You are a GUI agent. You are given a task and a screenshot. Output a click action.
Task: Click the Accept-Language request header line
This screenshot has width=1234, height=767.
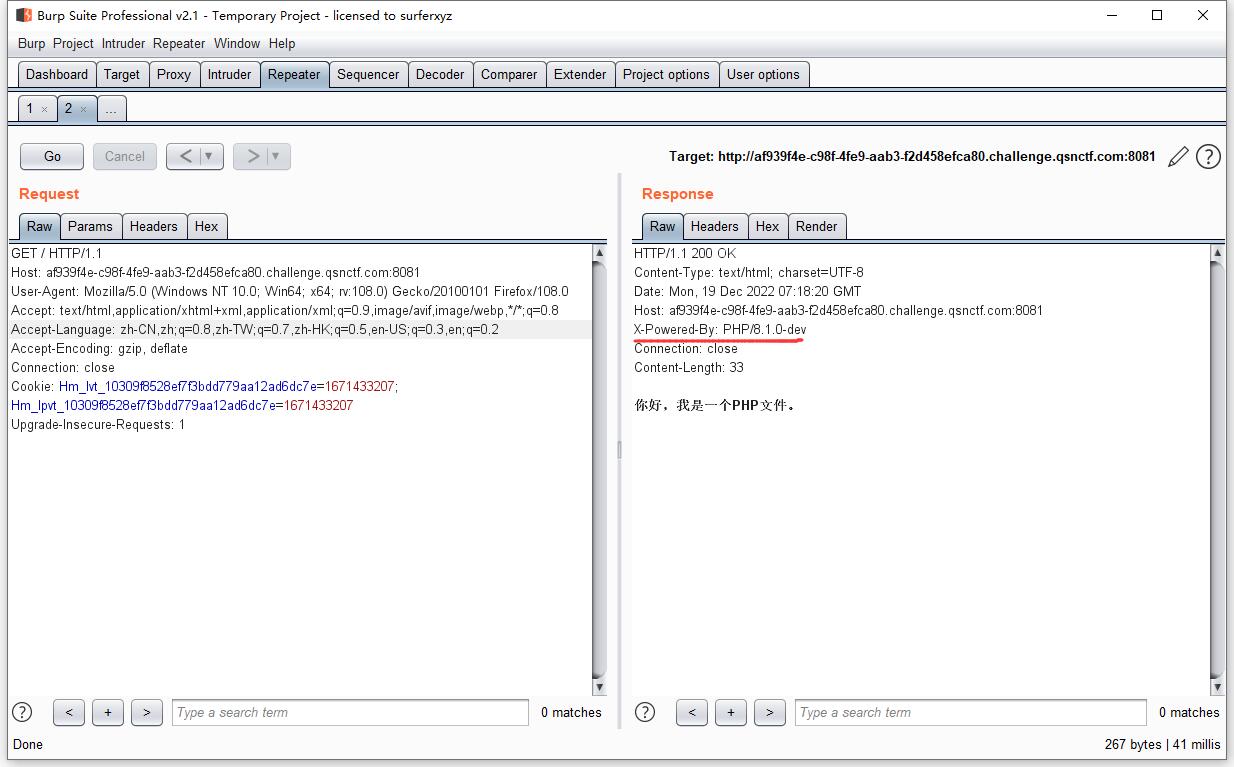click(255, 329)
